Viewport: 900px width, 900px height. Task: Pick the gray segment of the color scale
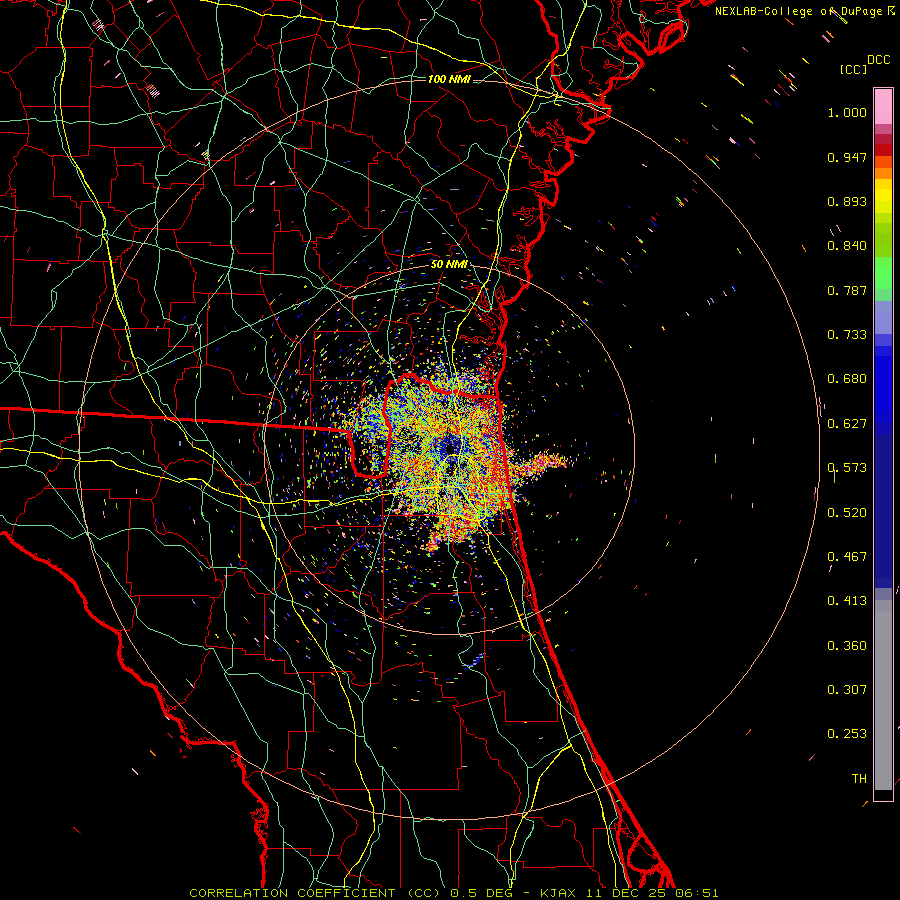click(x=883, y=695)
